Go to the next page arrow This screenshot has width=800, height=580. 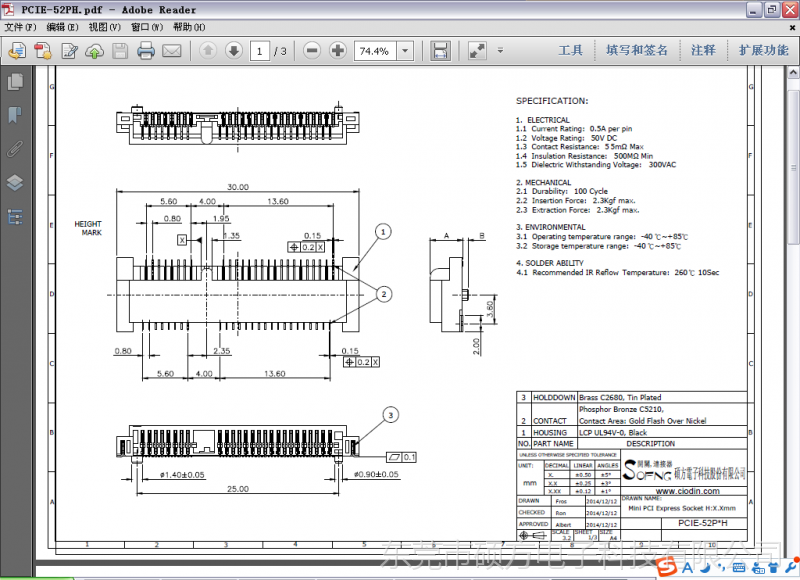tap(233, 51)
